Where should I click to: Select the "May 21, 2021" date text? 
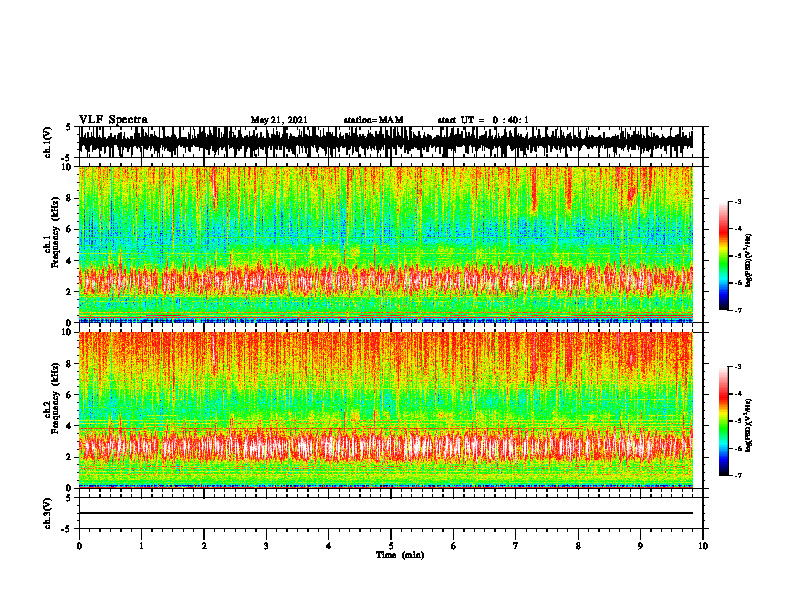coord(279,120)
